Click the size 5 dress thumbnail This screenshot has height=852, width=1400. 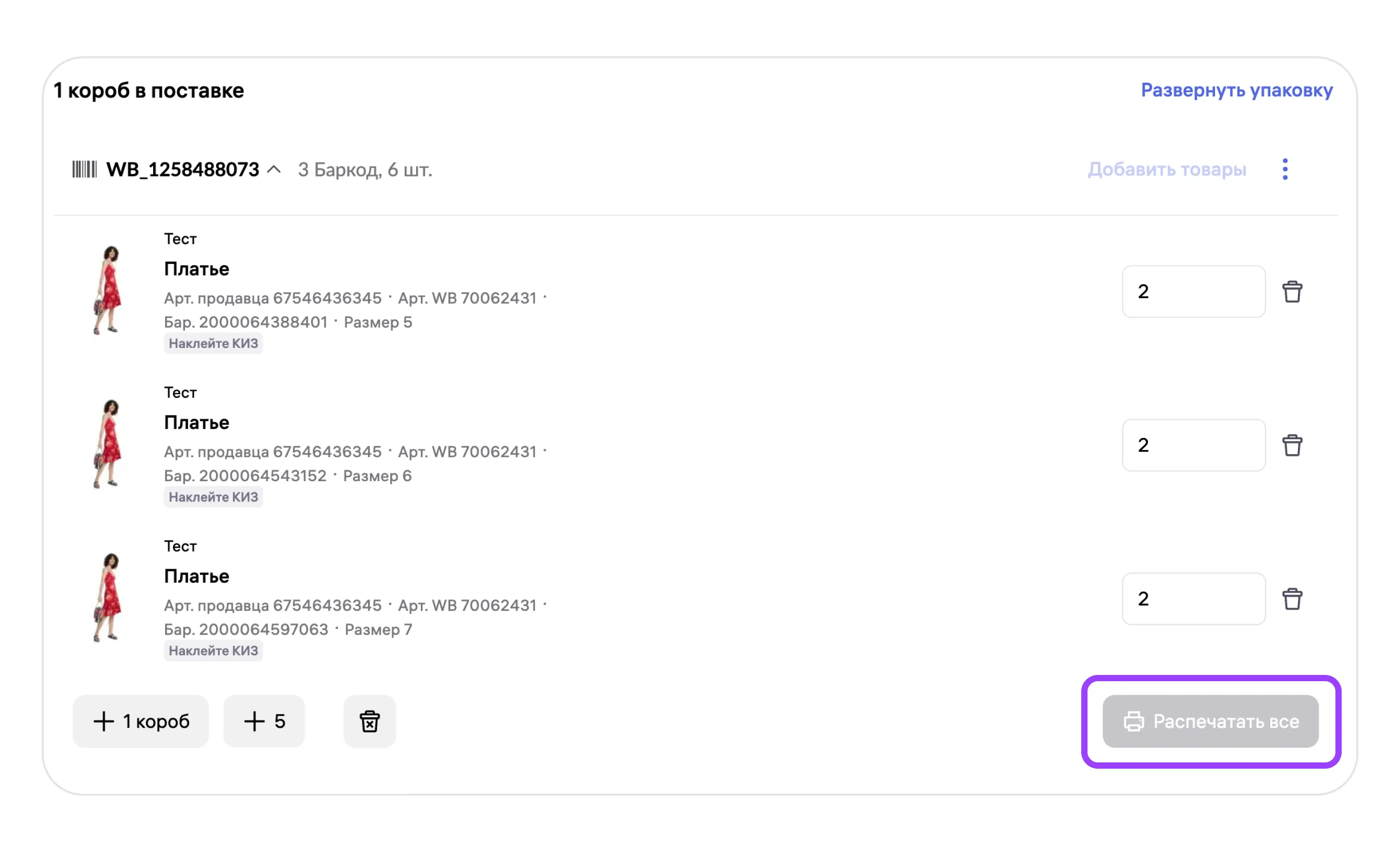click(x=108, y=290)
